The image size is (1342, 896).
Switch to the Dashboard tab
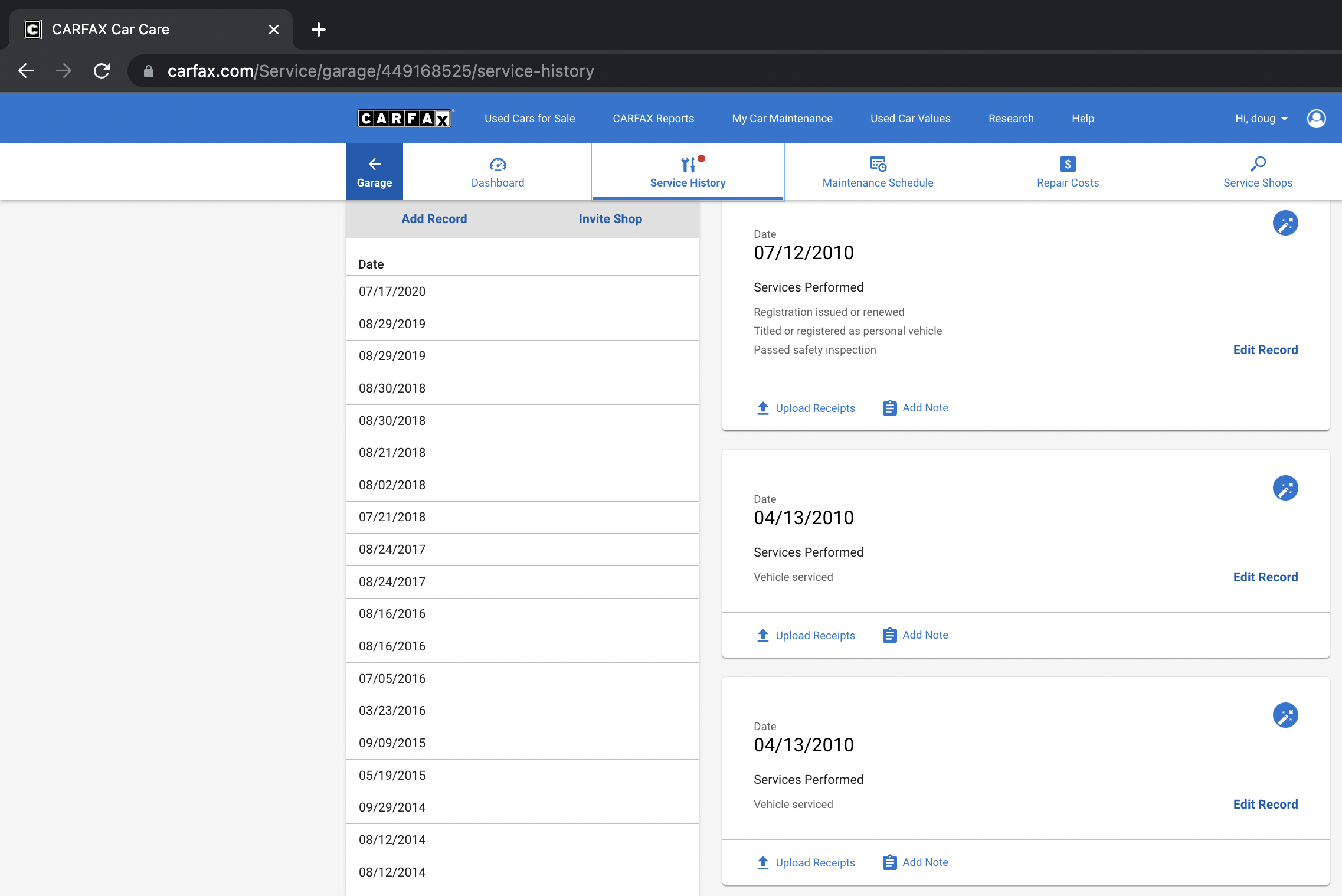pyautogui.click(x=498, y=172)
